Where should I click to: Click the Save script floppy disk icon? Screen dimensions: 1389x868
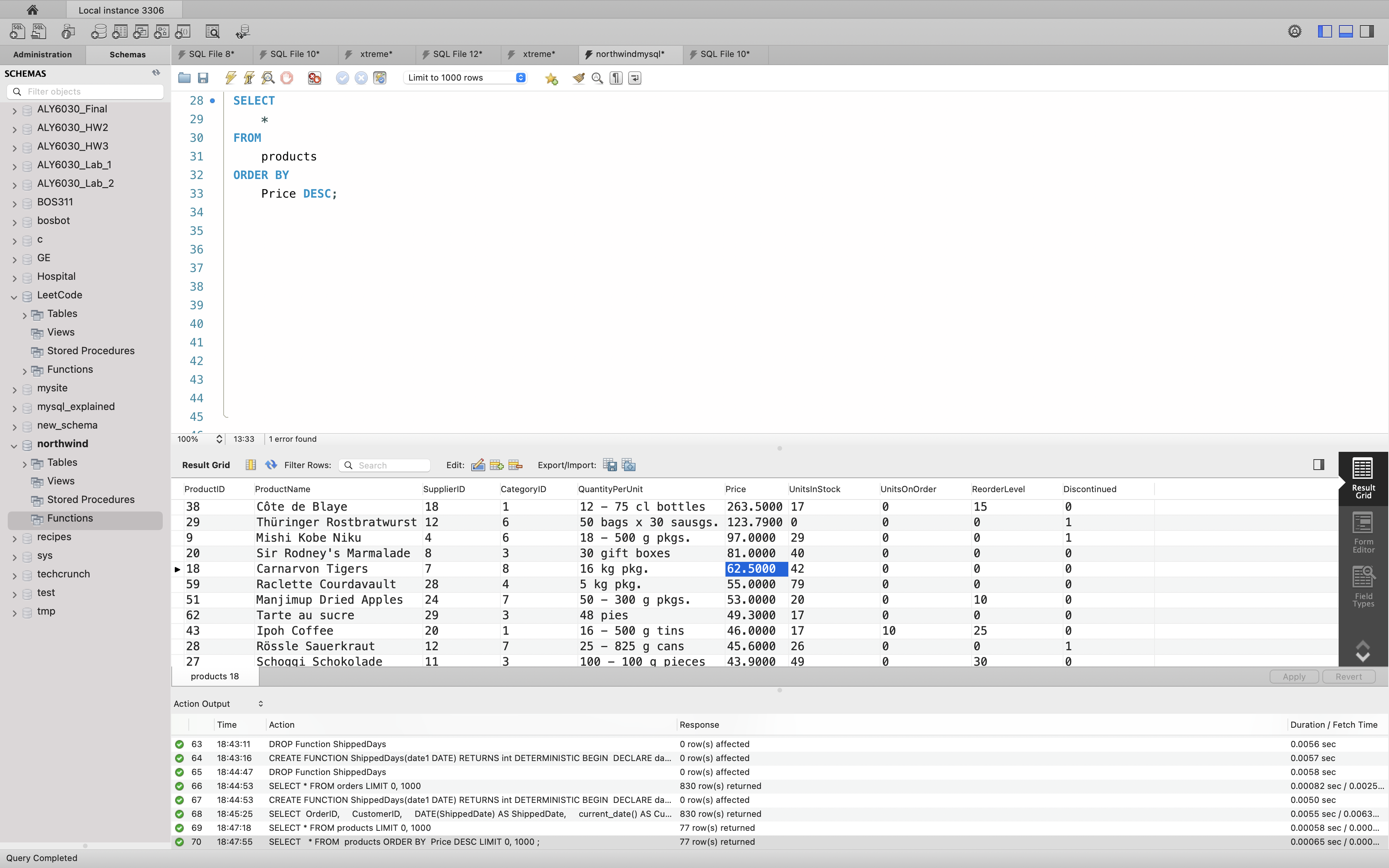(203, 78)
